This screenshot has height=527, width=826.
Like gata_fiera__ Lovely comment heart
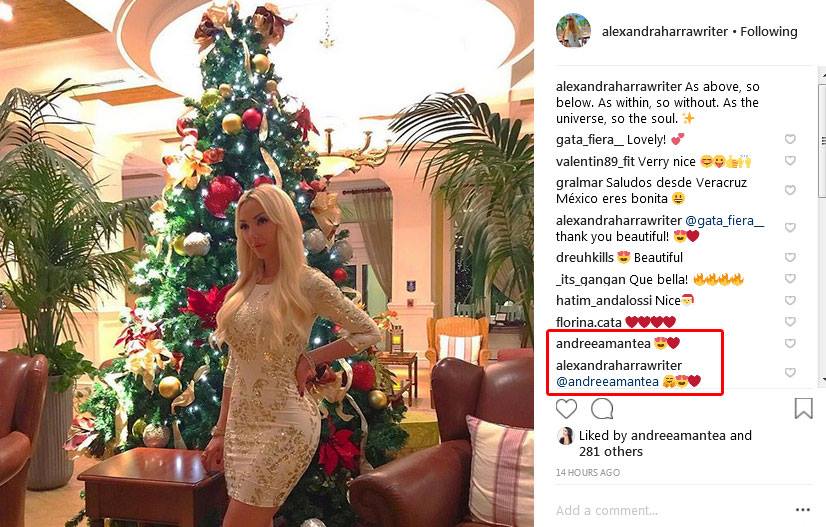coord(790,139)
